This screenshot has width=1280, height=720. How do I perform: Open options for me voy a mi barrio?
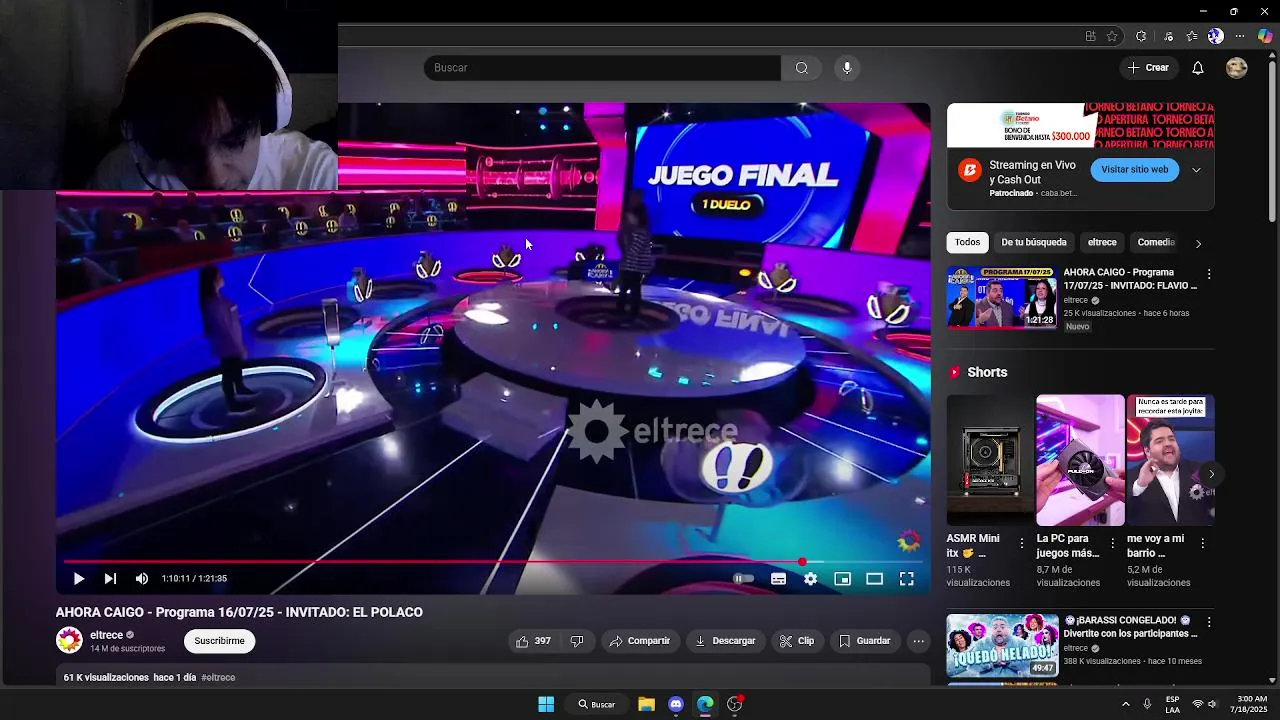click(x=1202, y=543)
